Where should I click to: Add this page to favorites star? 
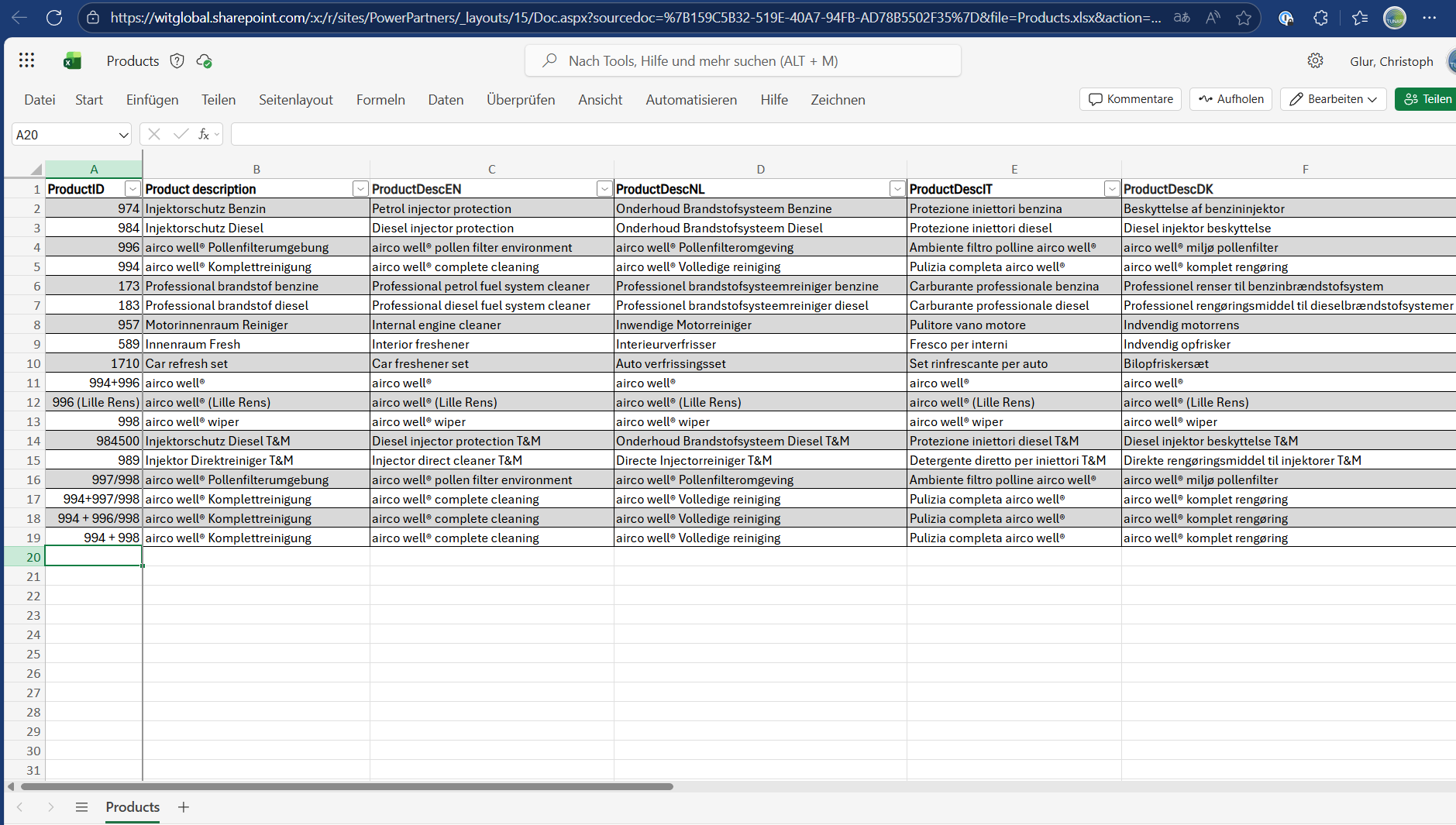tap(1244, 17)
